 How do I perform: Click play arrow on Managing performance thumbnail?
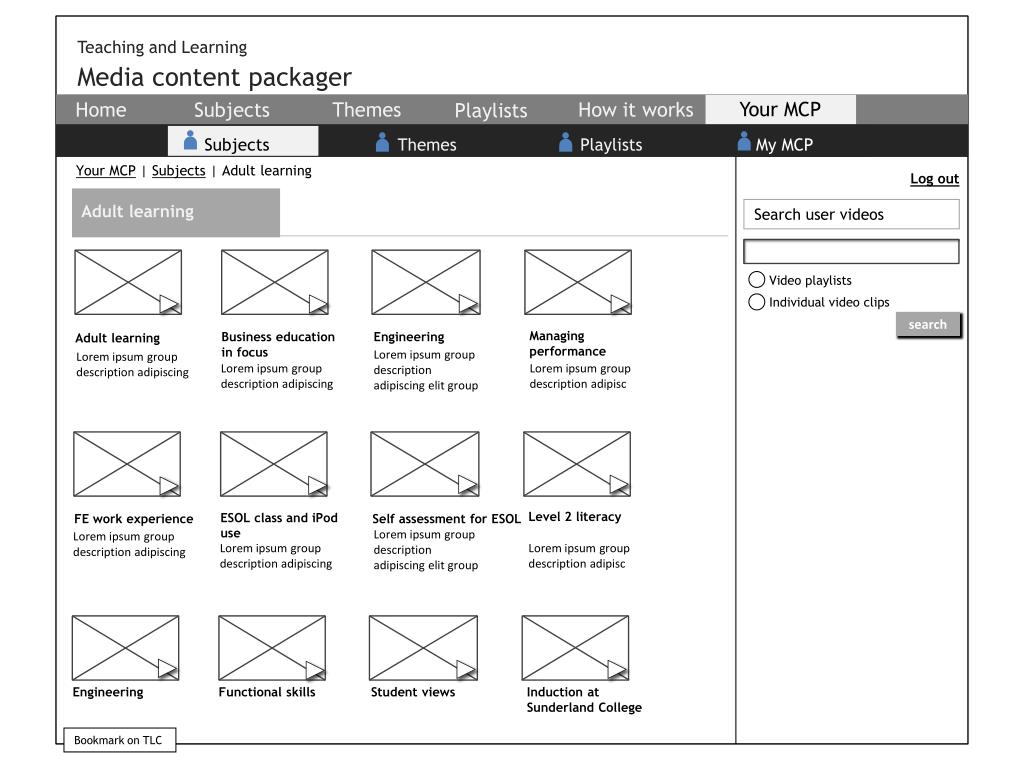point(620,304)
